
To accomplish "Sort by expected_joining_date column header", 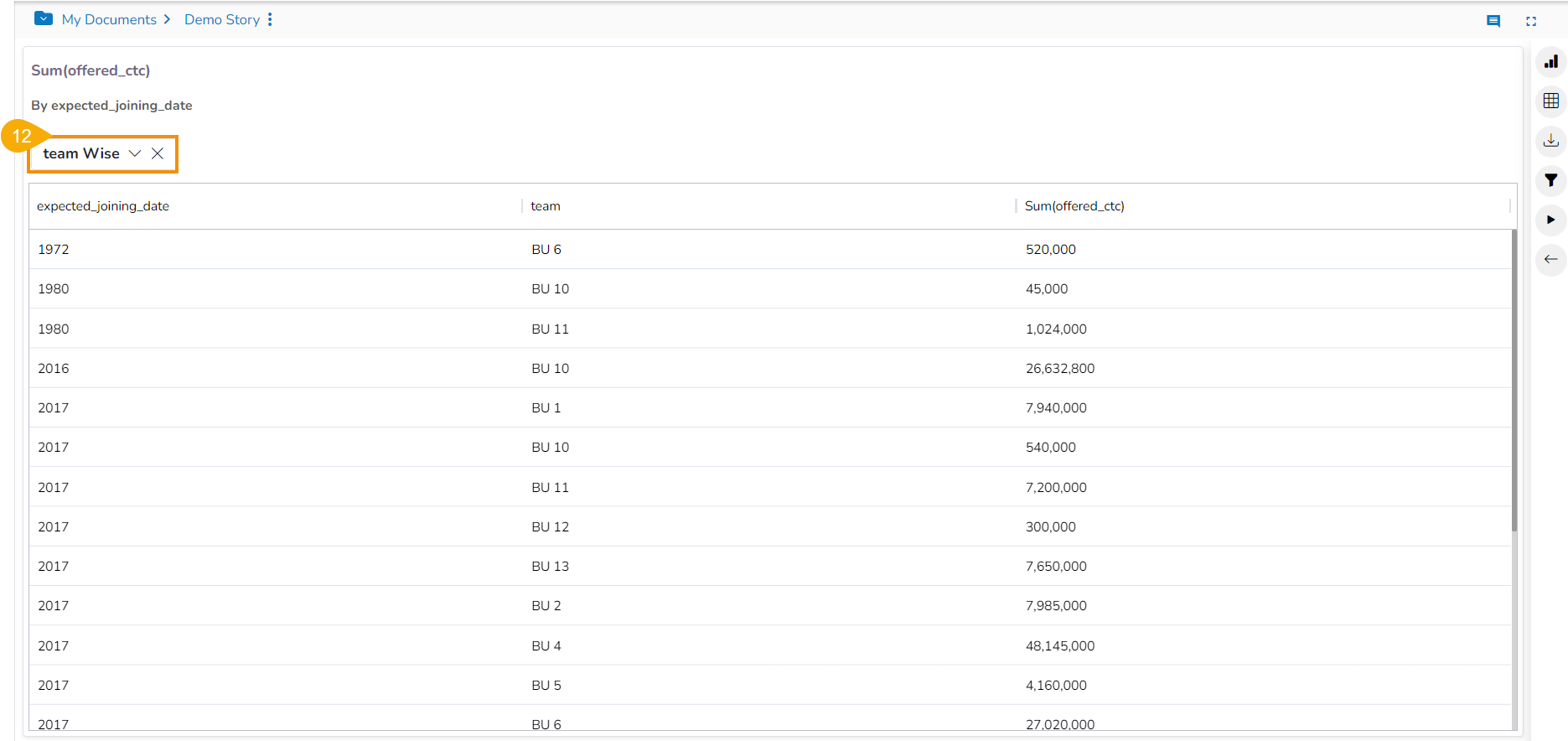I will click(103, 206).
